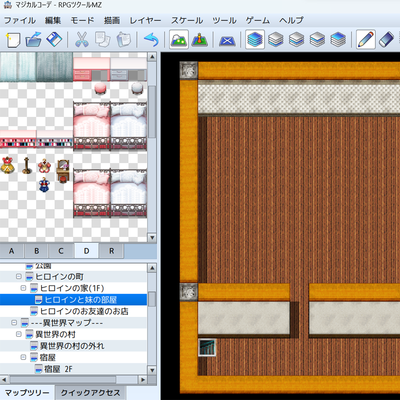
Task: Click map tree horizontal scroll right arrow
Action: coord(143,379)
